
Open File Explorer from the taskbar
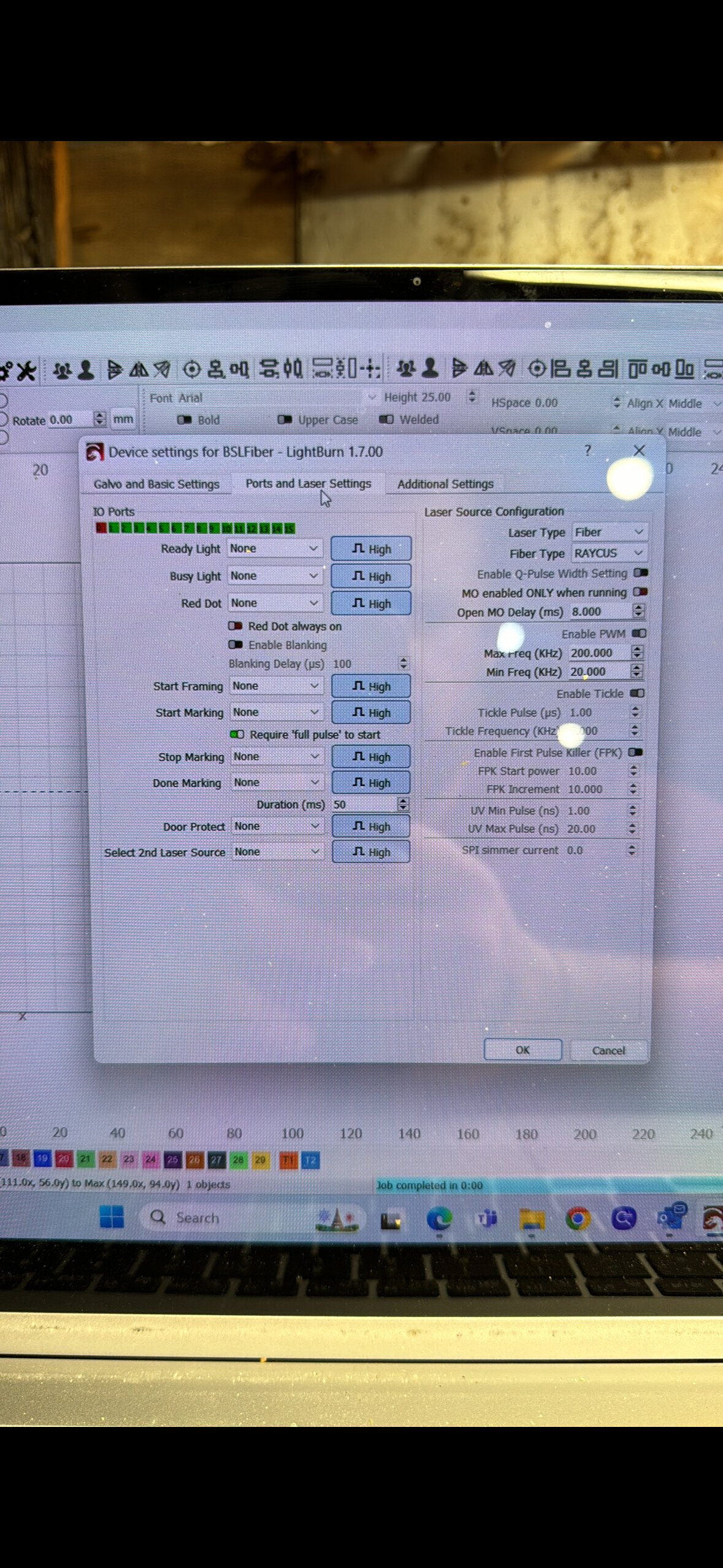pyautogui.click(x=531, y=1219)
